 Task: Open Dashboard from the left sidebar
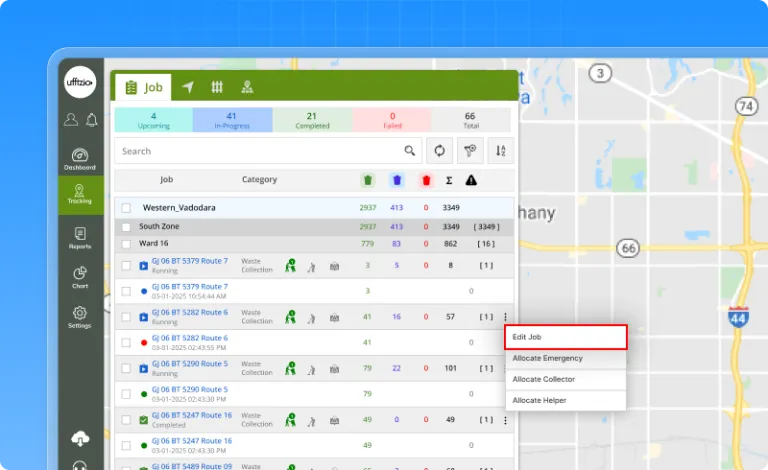pyautogui.click(x=80, y=159)
